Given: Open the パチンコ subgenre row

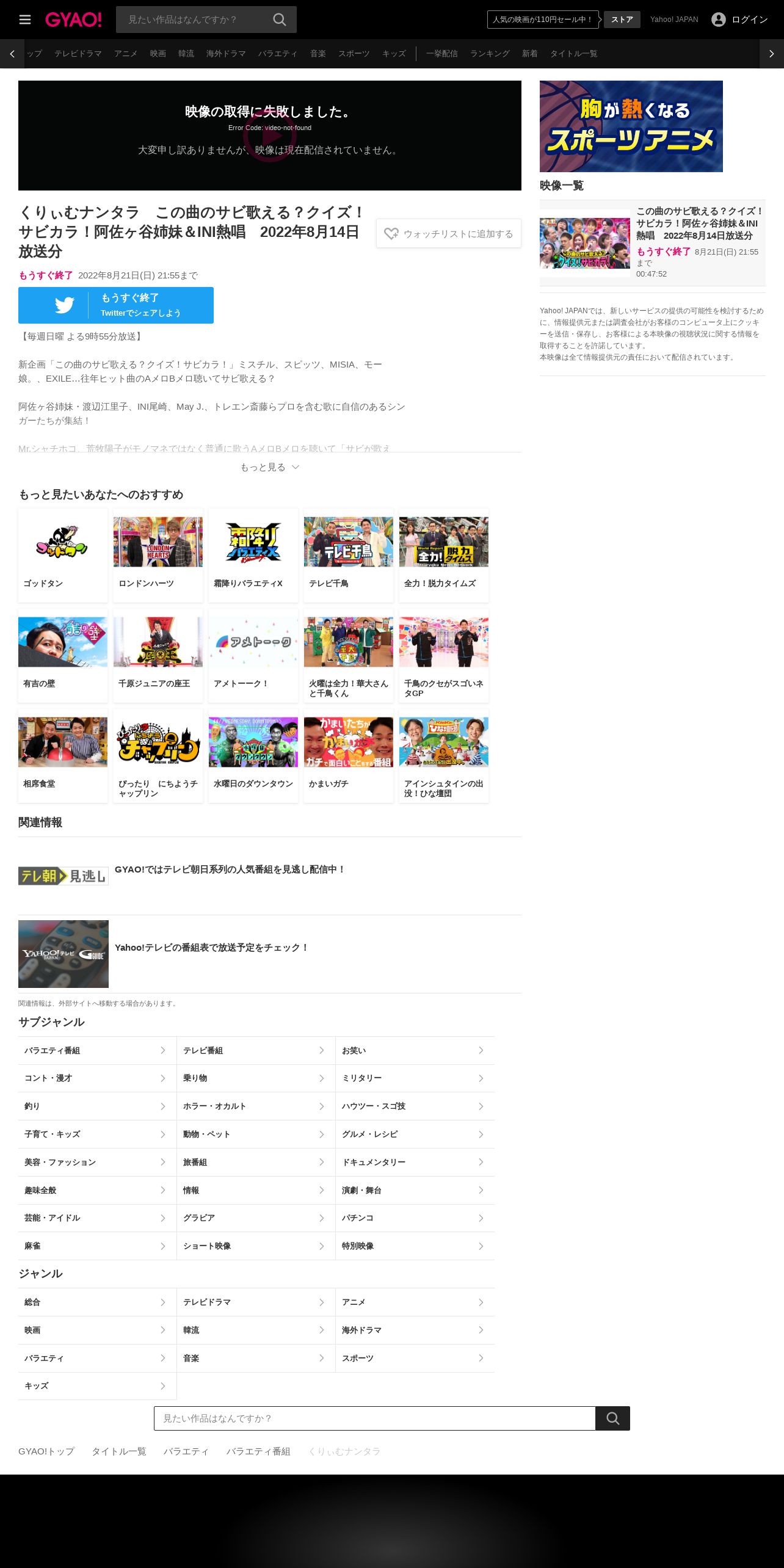Looking at the screenshot, I should [x=415, y=1218].
